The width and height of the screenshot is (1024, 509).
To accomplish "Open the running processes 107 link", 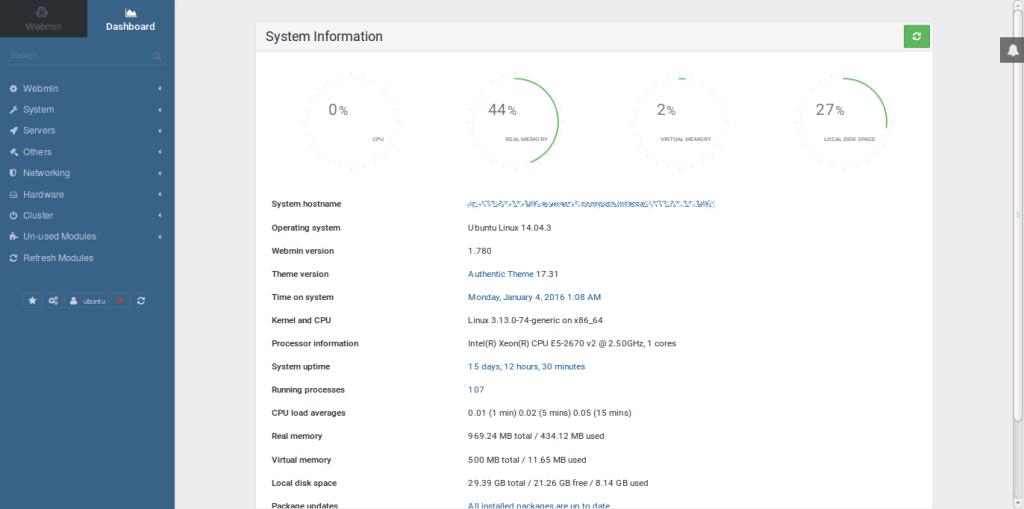I will [476, 390].
